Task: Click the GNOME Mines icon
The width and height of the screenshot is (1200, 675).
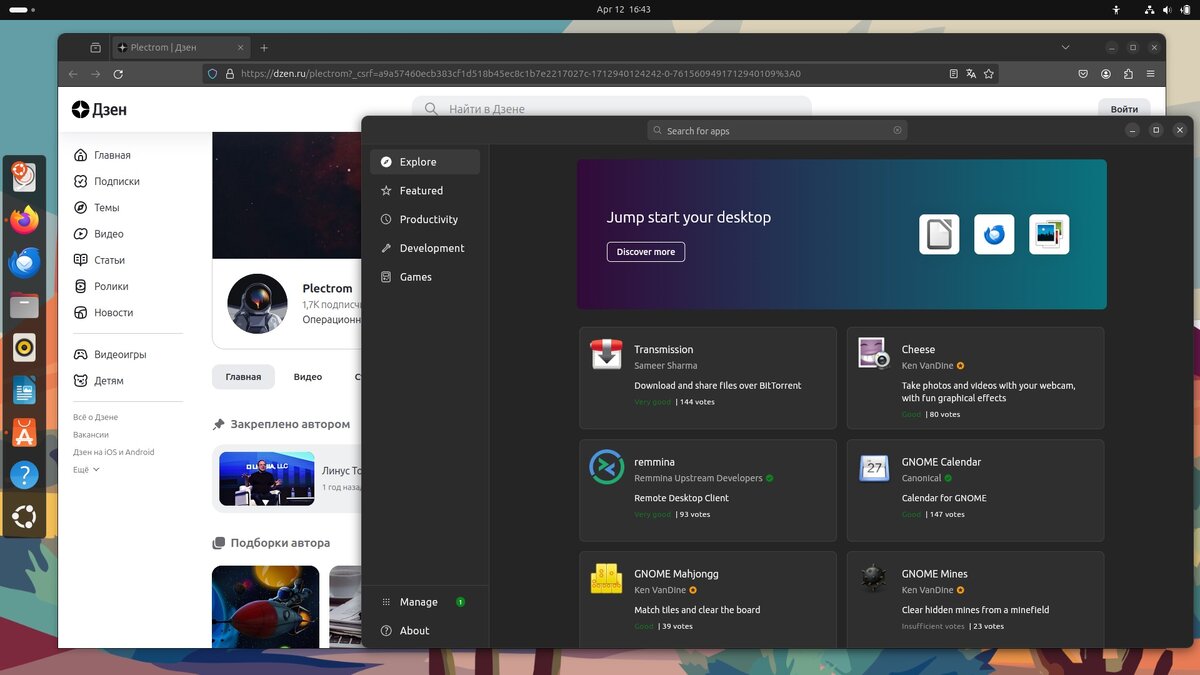Action: [x=874, y=579]
